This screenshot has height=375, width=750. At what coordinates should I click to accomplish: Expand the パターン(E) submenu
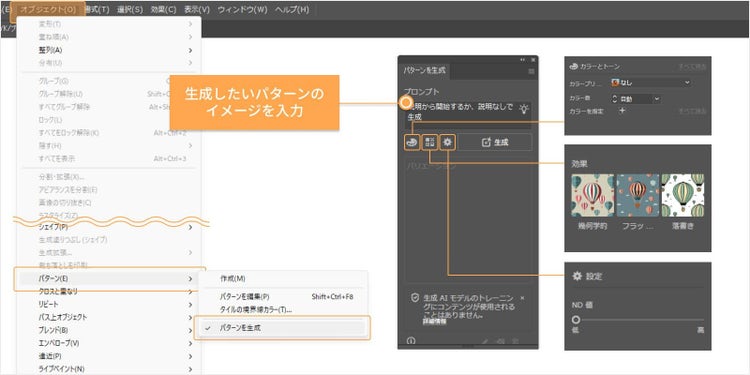(109, 278)
